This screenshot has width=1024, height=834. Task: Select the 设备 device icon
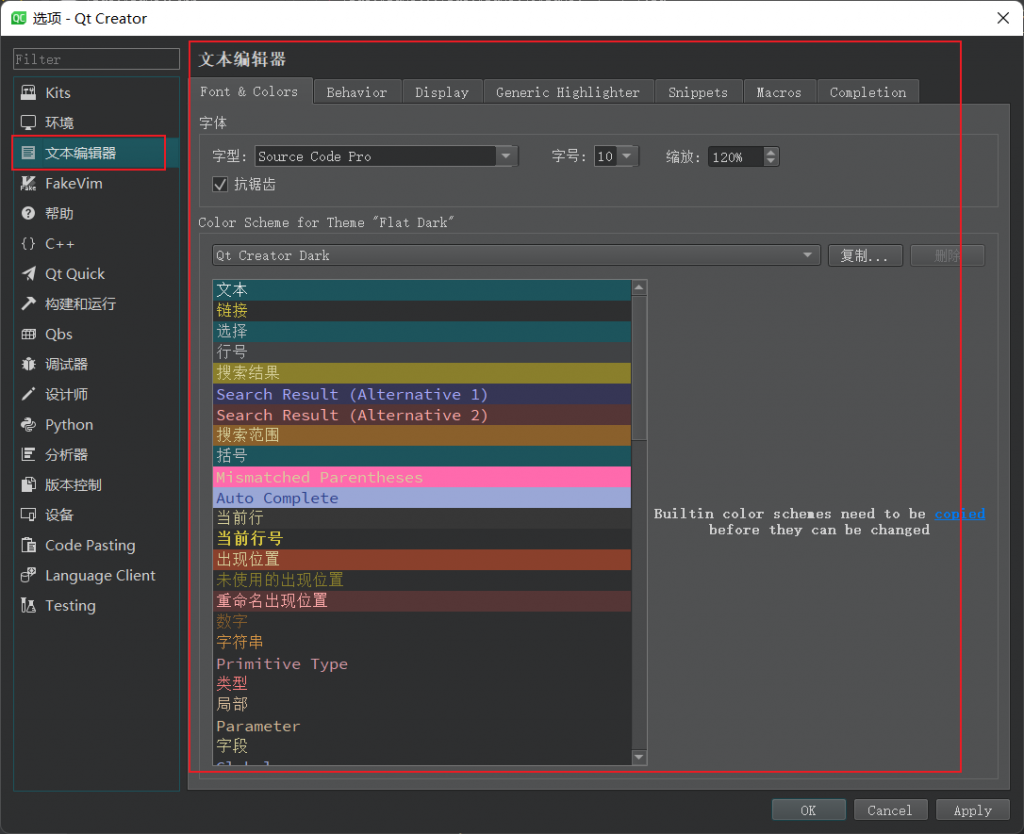(28, 515)
